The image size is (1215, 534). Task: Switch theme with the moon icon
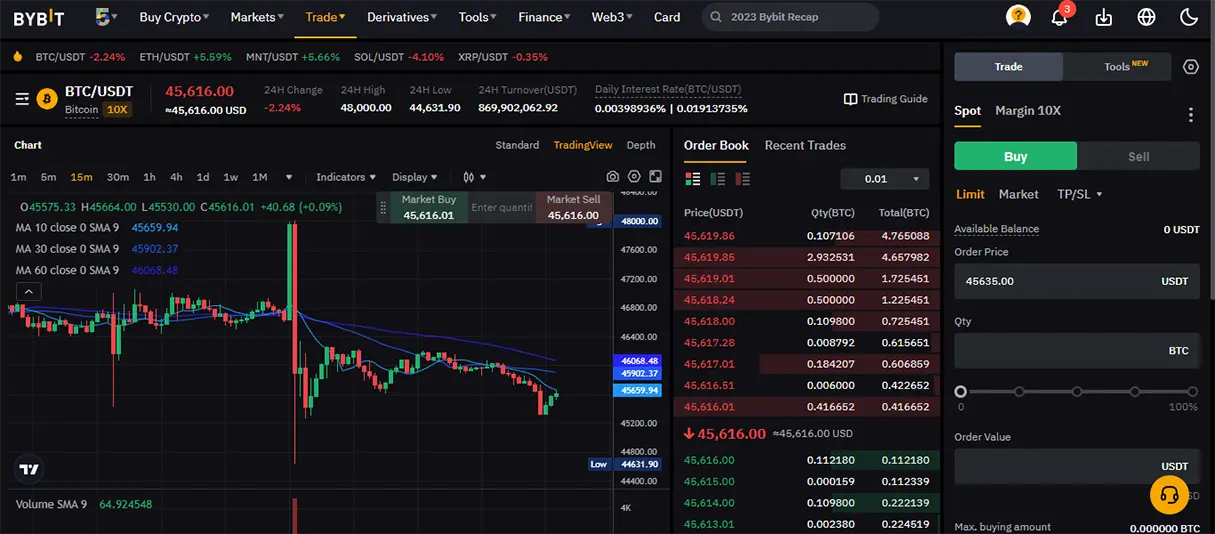[1188, 17]
